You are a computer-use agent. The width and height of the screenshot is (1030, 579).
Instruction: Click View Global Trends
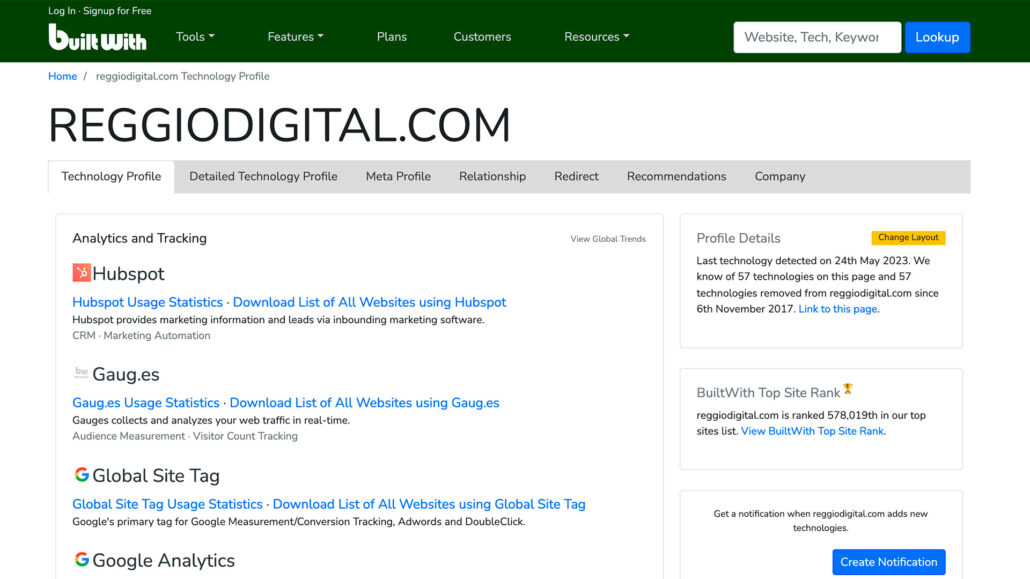pos(607,238)
